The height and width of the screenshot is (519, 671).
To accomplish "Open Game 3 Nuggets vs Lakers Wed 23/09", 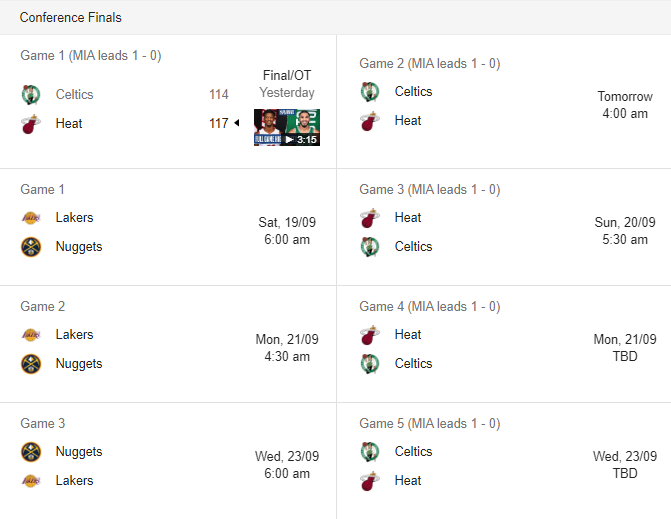I will tap(168, 461).
